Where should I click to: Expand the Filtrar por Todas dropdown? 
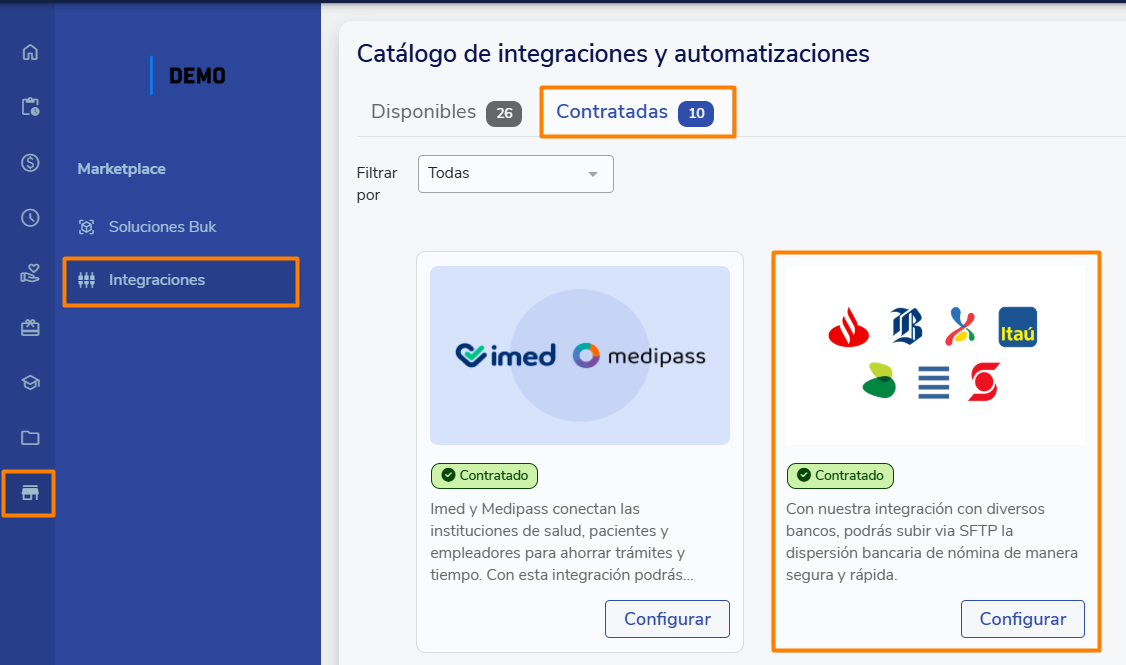pyautogui.click(x=515, y=174)
